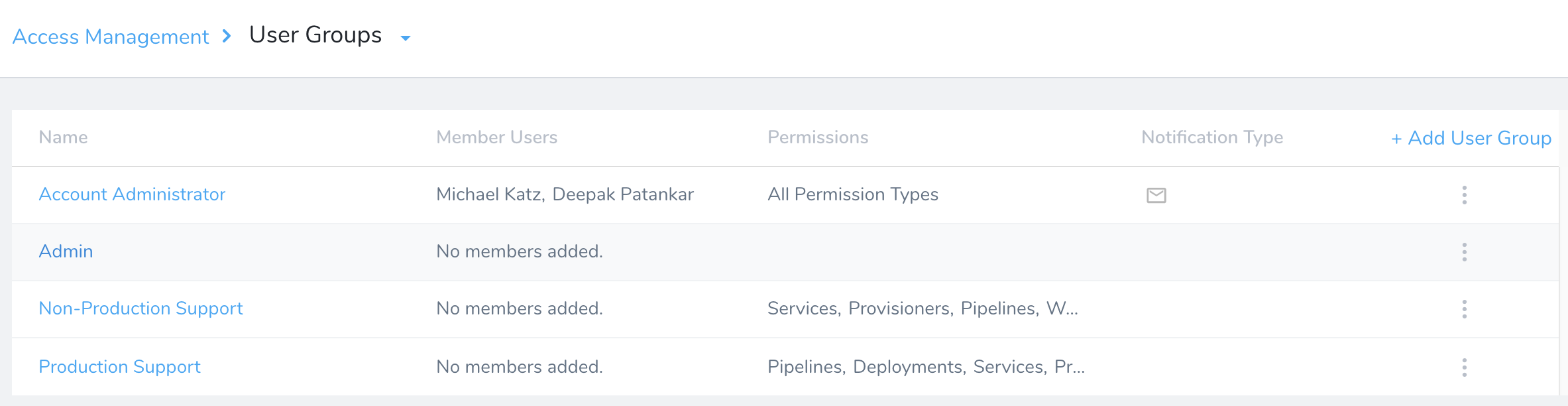Open the Non-Production Support group
The image size is (1568, 406).
[140, 308]
